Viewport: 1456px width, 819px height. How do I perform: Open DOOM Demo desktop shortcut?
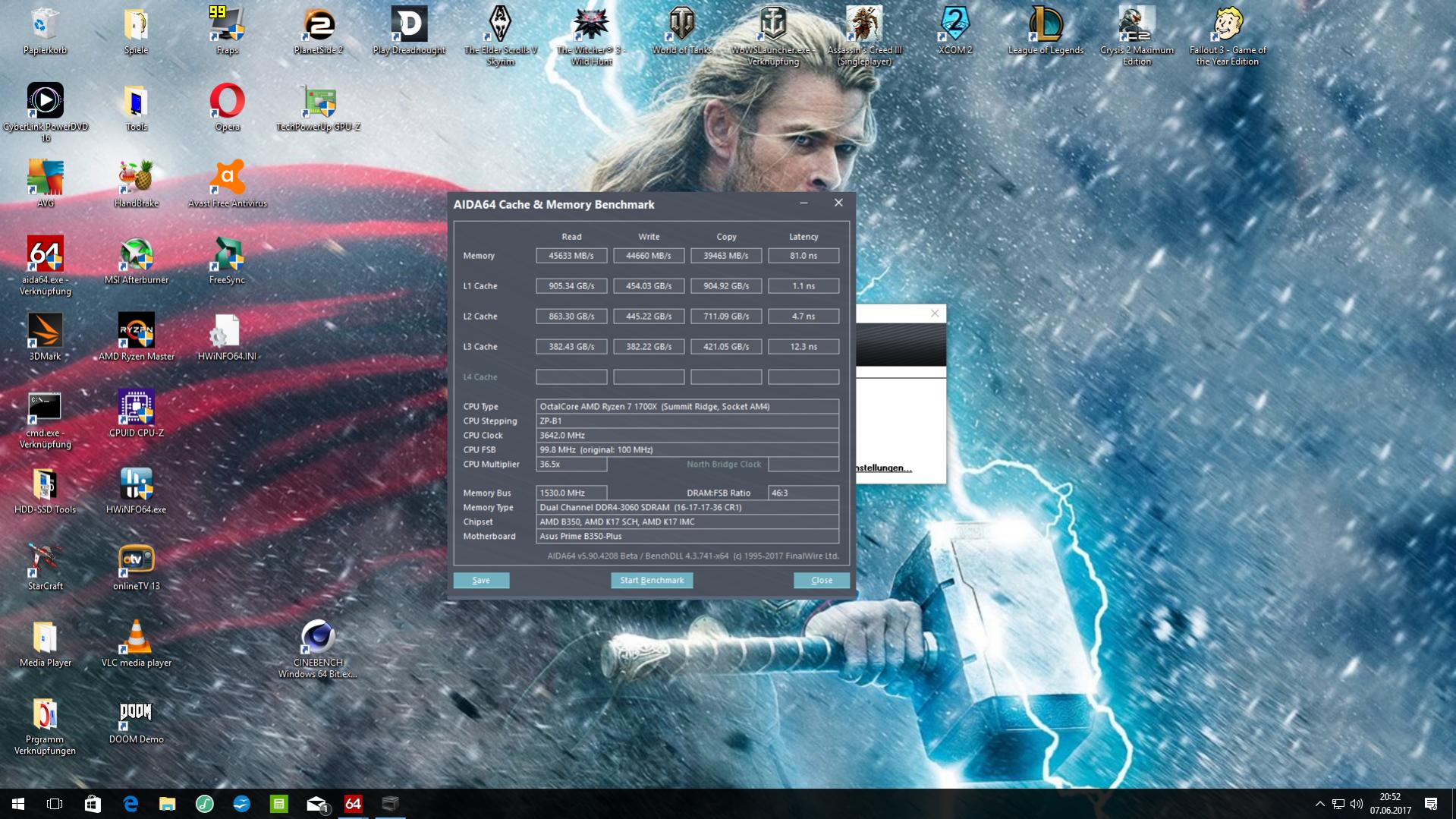point(136,720)
